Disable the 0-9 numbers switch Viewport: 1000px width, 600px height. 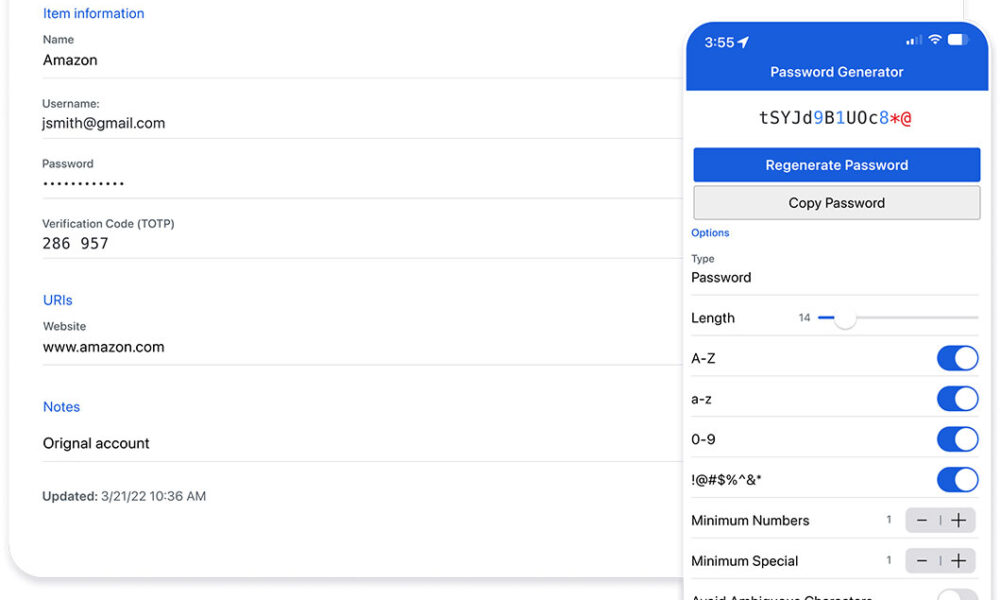click(957, 439)
